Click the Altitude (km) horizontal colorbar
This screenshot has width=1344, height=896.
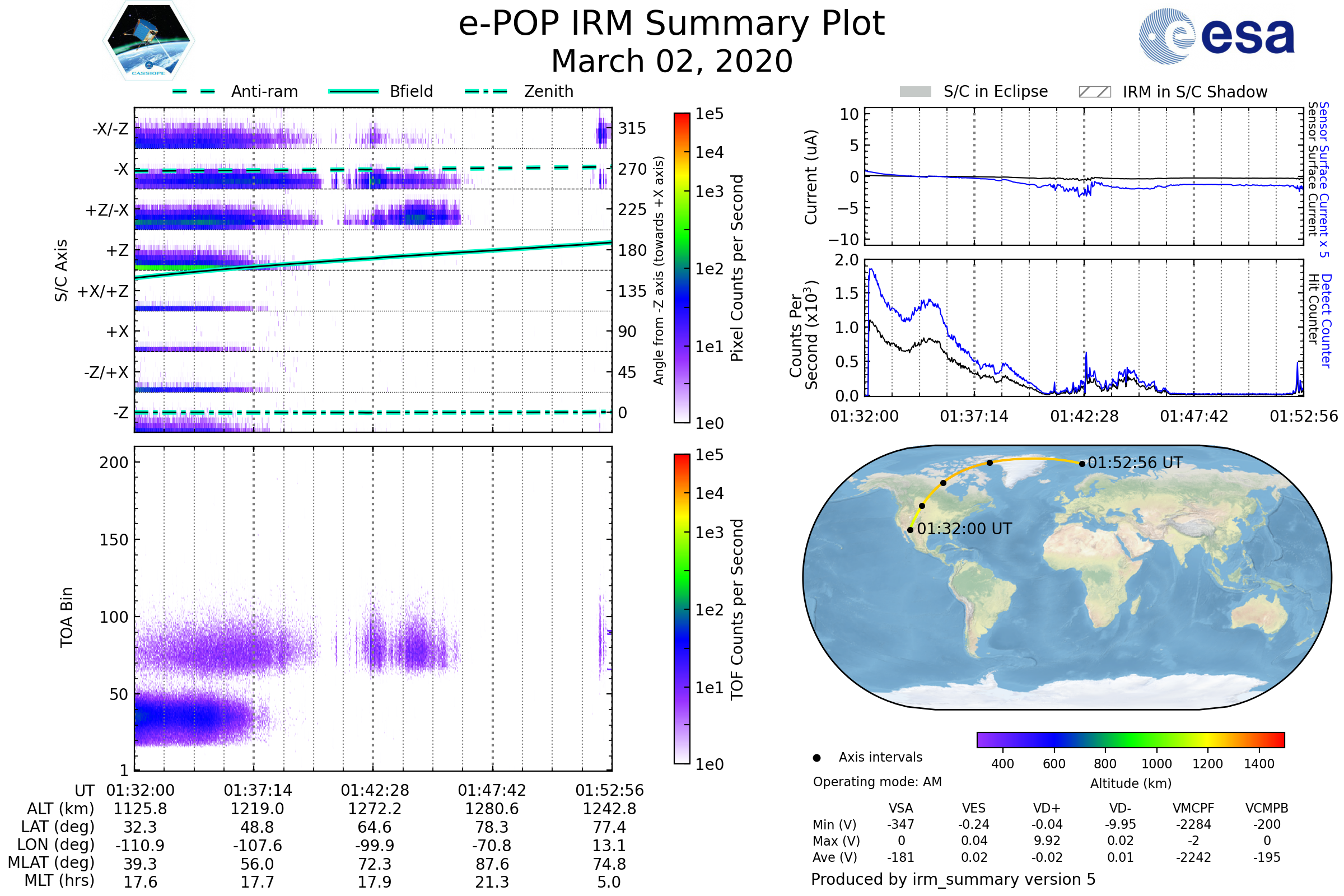point(1131,740)
